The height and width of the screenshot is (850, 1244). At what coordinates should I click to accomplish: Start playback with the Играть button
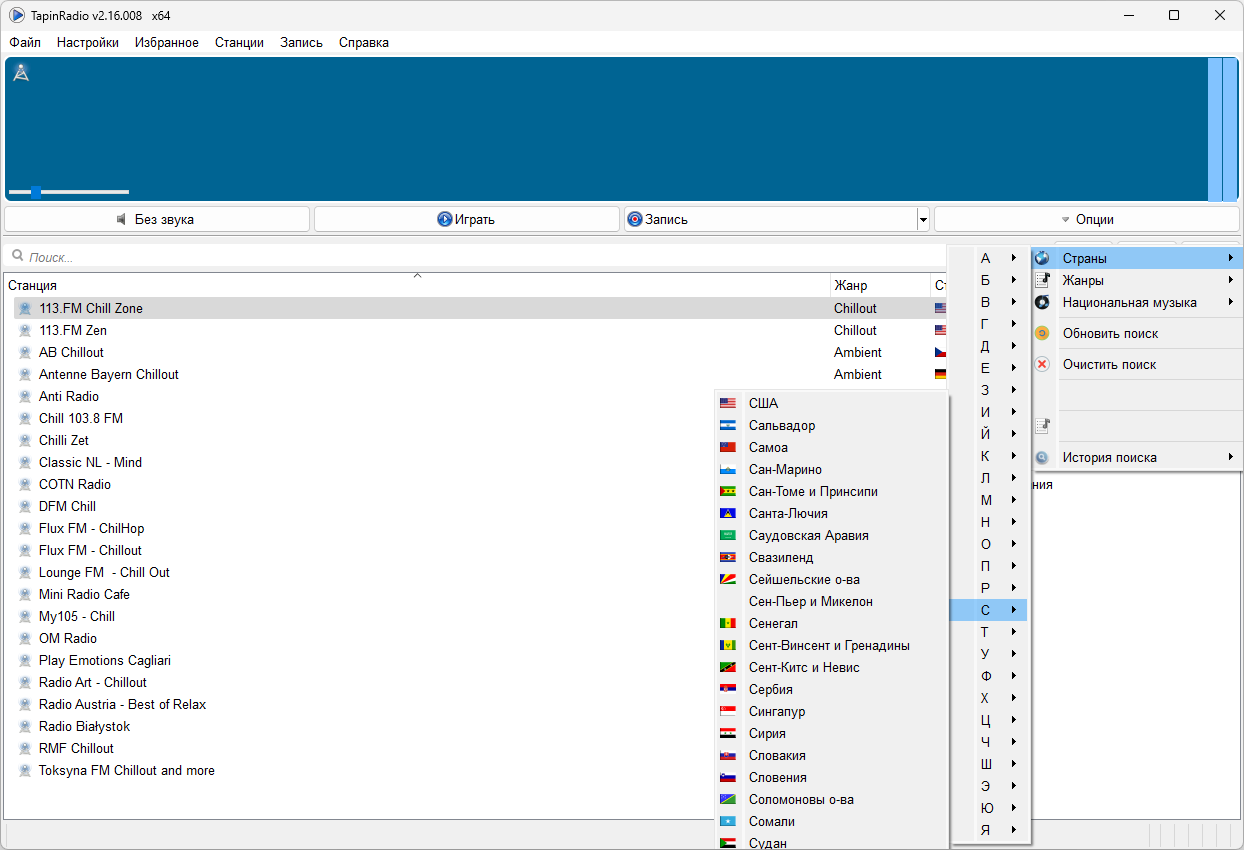point(467,219)
